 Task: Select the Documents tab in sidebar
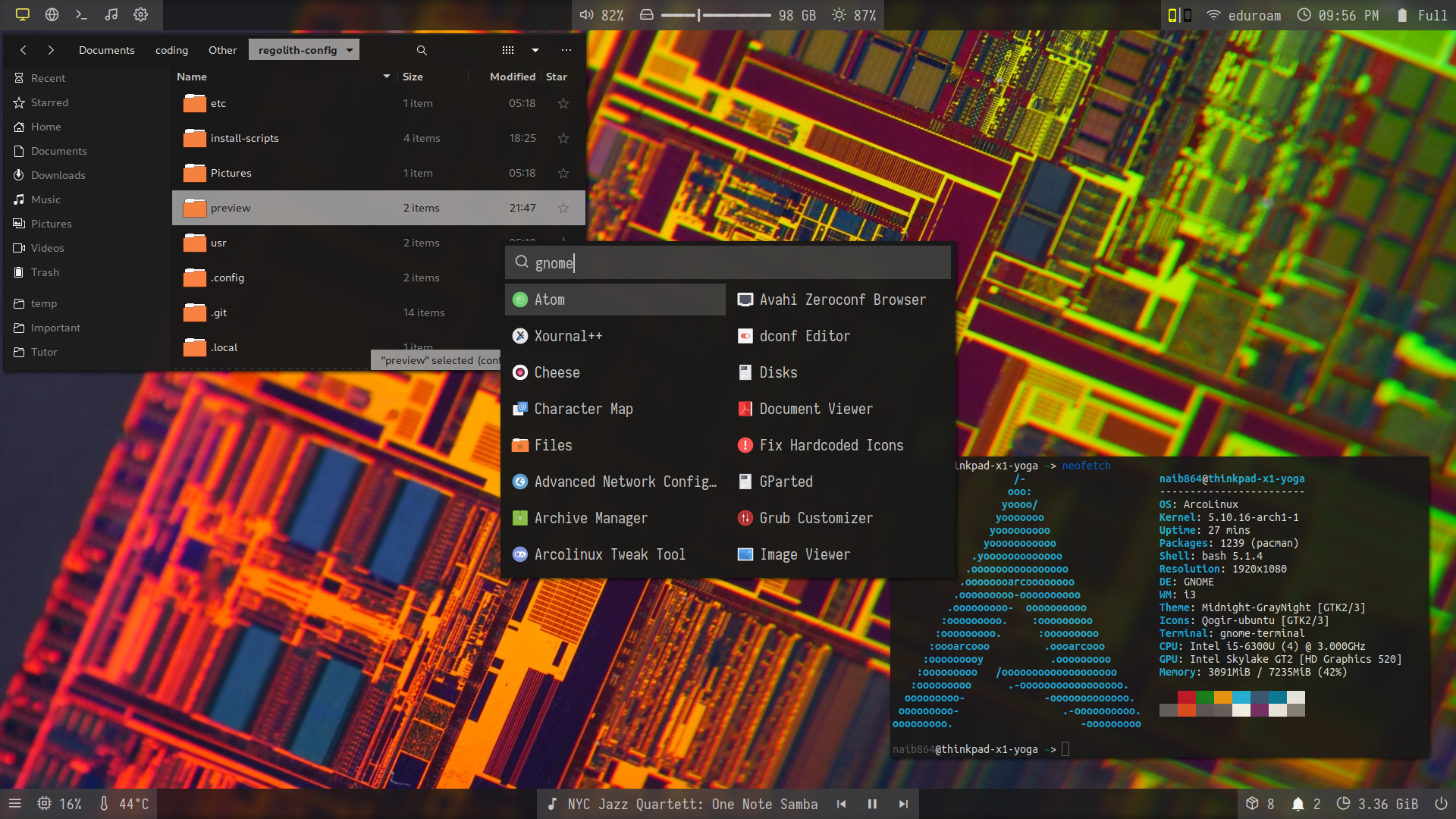57,150
